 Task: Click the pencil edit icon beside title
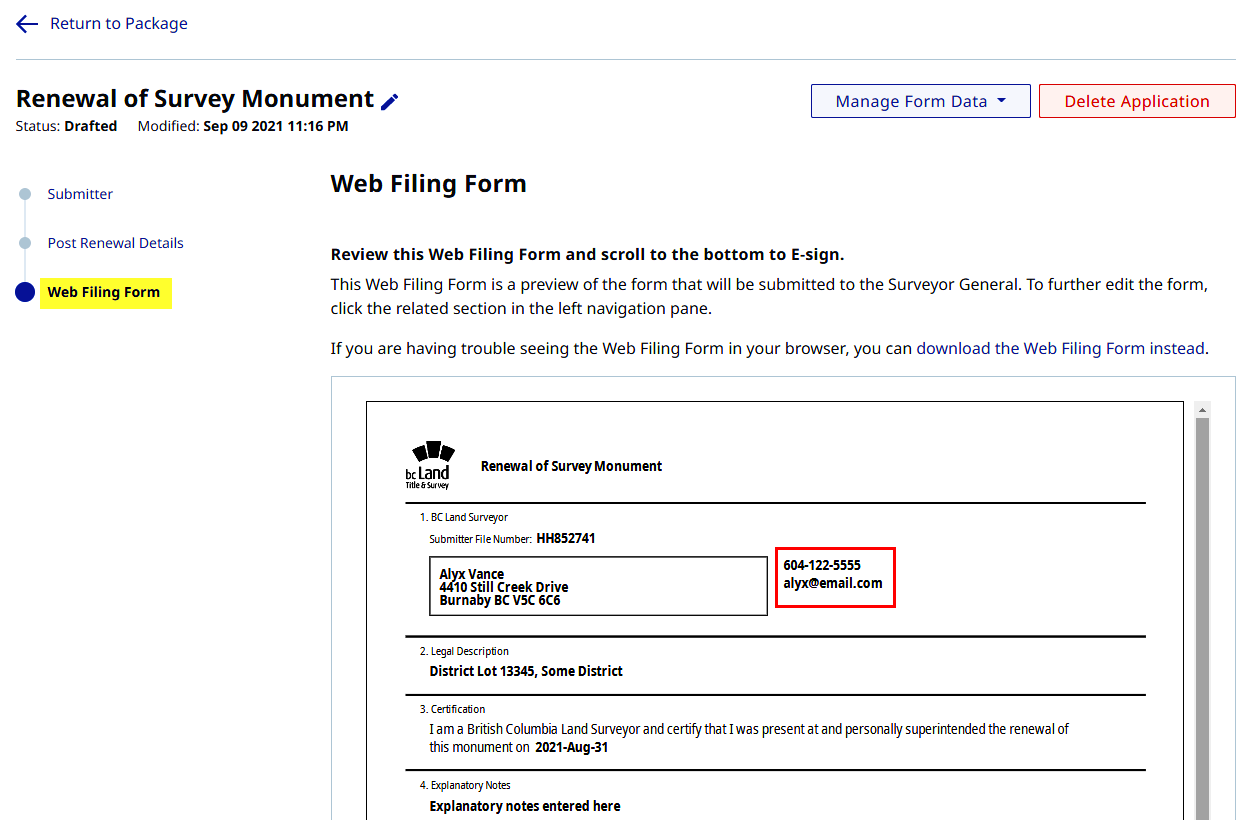pos(390,101)
